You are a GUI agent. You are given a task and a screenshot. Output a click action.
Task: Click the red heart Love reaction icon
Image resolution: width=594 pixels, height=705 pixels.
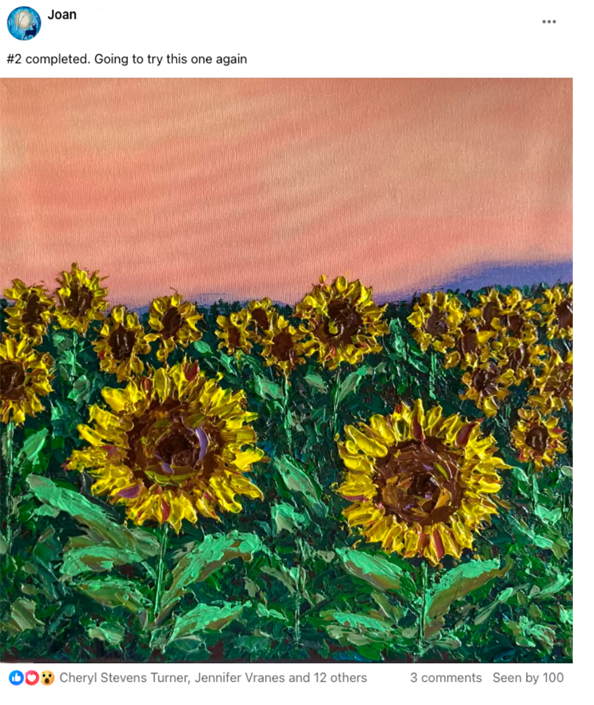coord(31,678)
